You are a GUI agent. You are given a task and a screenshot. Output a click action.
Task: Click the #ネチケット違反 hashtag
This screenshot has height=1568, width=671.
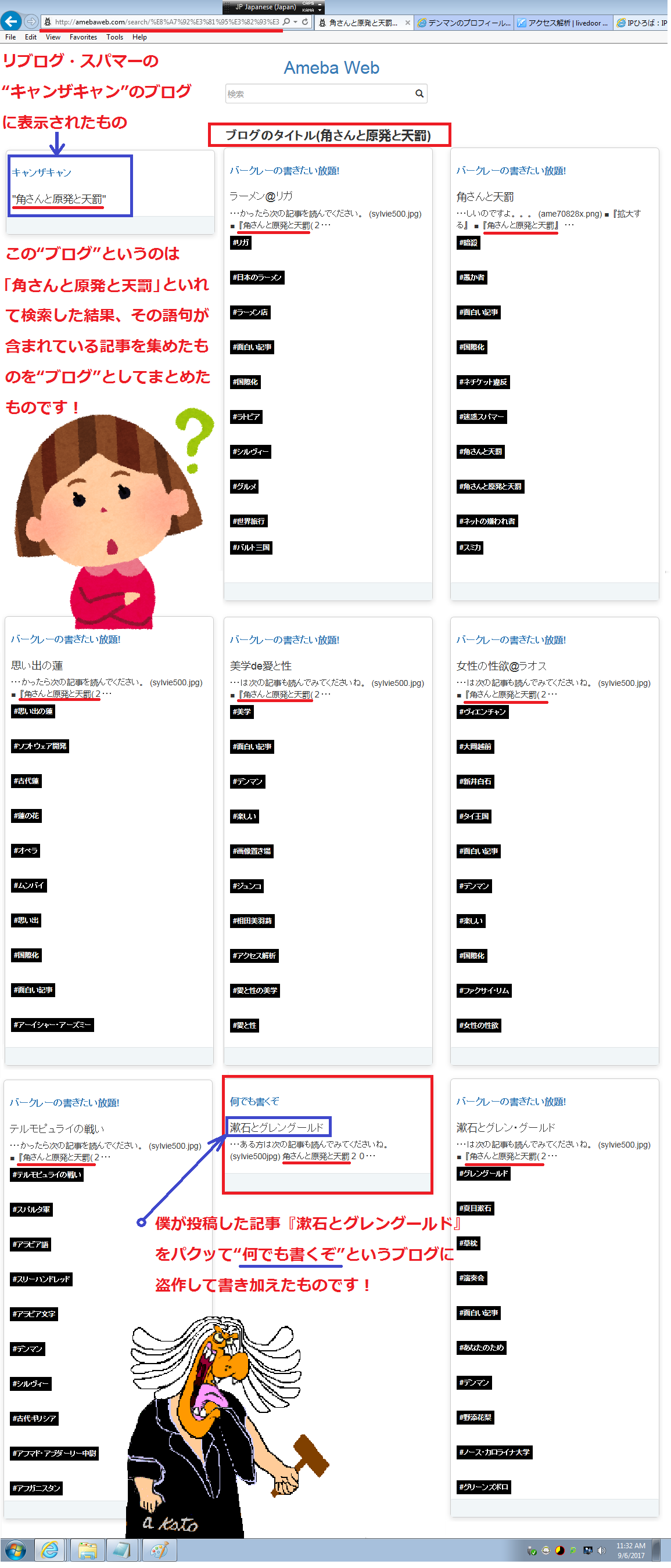tap(483, 382)
